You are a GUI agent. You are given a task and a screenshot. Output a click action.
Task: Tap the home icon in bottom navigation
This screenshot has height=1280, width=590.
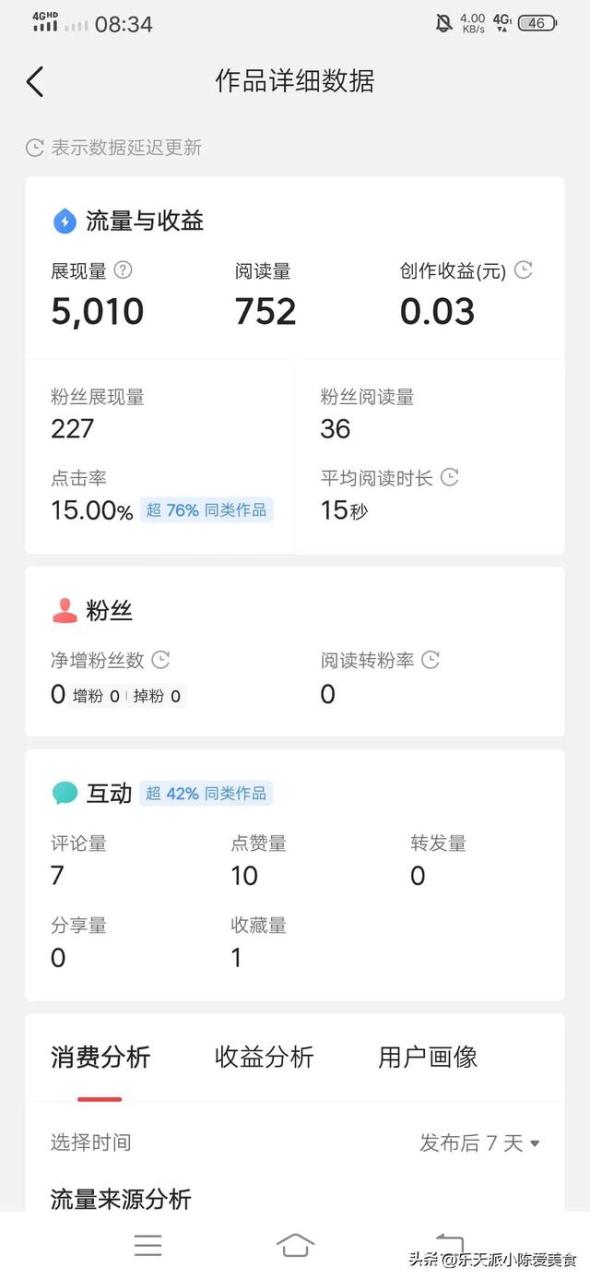(x=295, y=1245)
